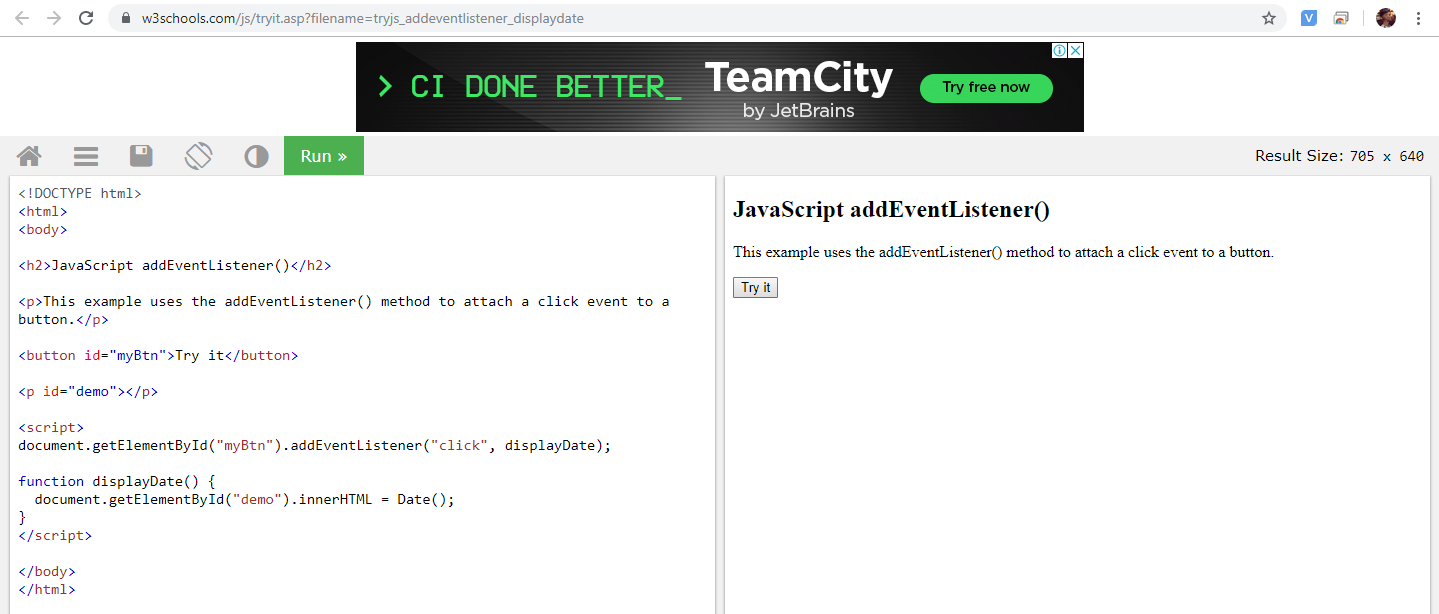Click the innerHTML = Date(); code line

244,500
